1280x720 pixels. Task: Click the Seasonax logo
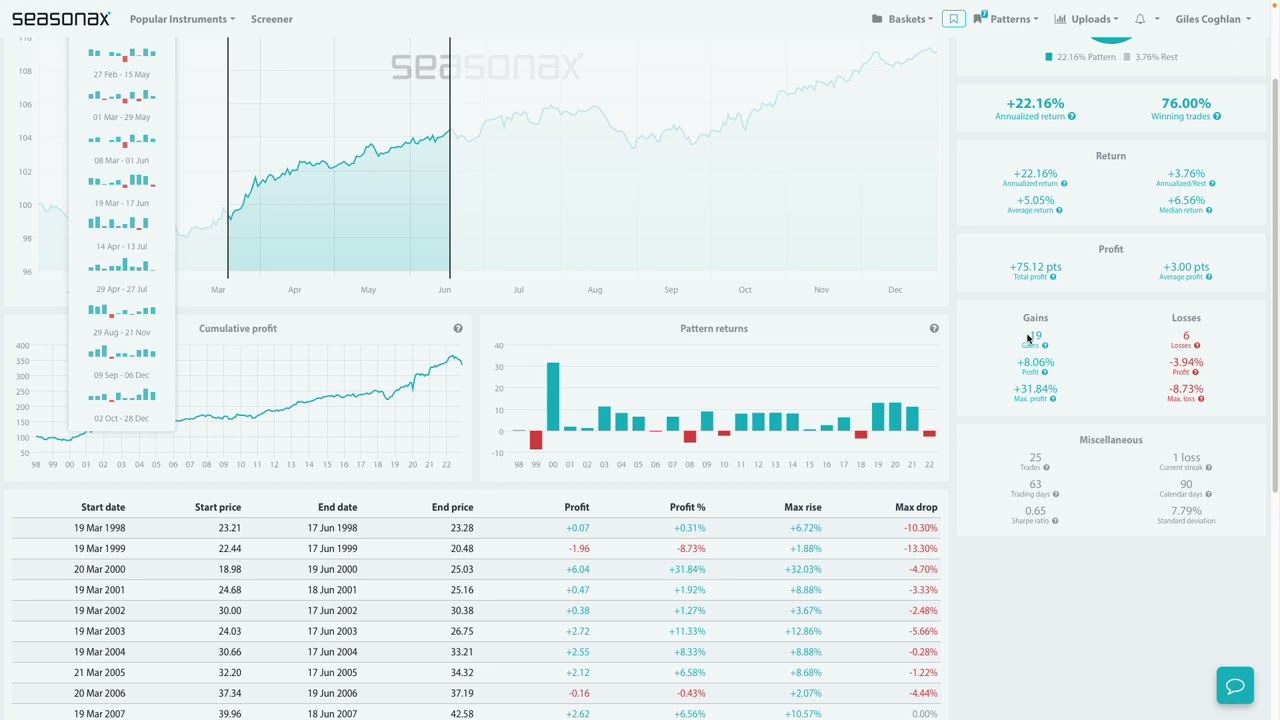click(x=61, y=19)
